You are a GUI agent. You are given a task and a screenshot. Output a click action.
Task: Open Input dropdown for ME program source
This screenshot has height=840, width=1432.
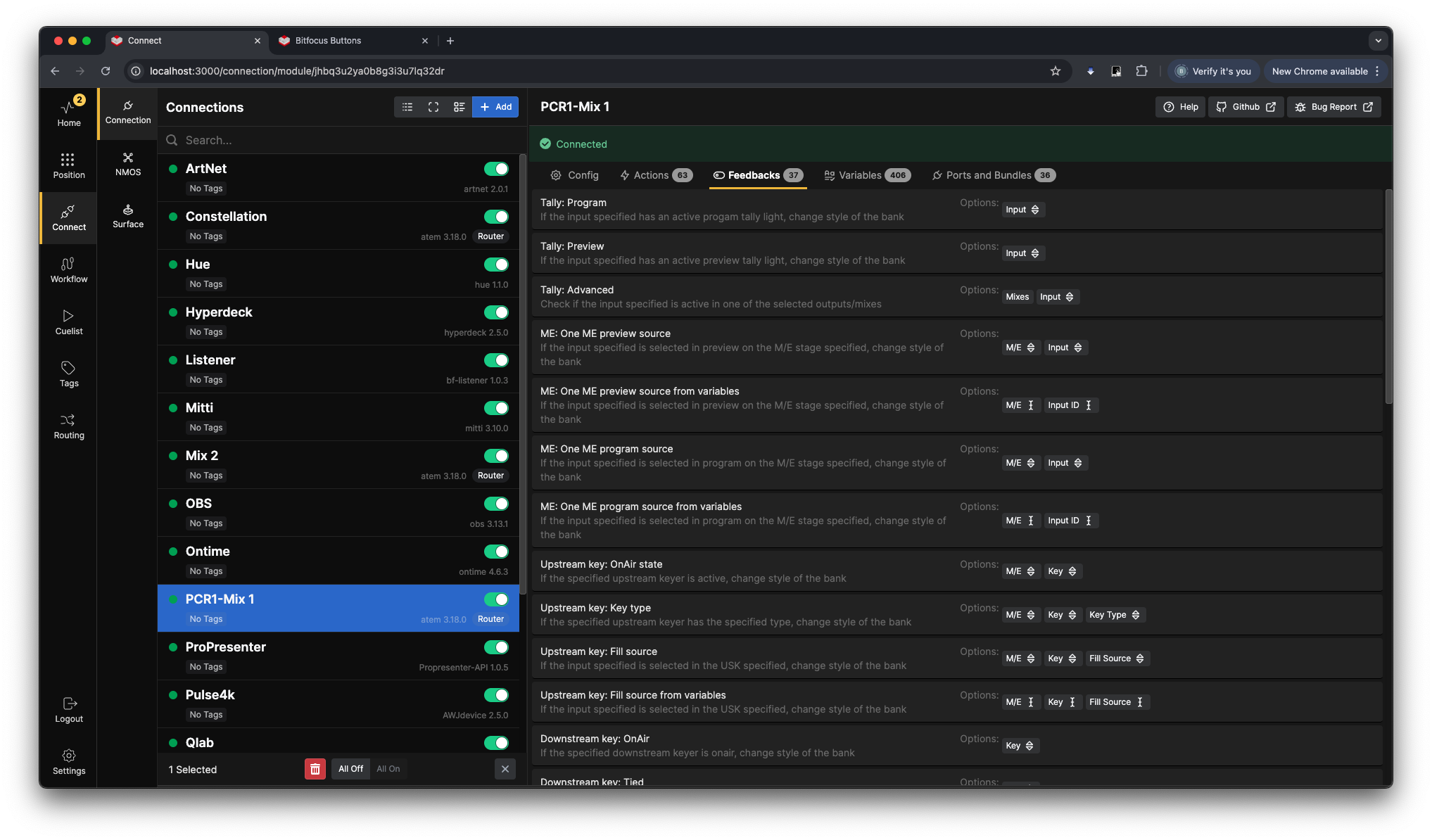click(1065, 463)
